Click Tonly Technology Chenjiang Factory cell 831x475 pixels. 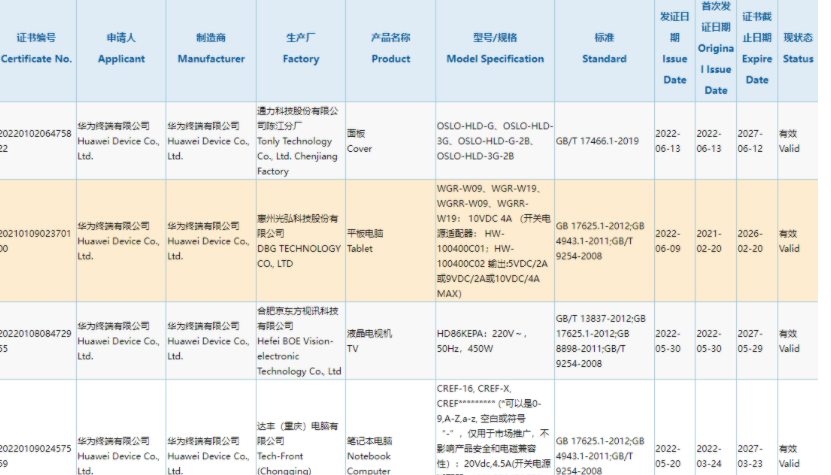tap(301, 141)
